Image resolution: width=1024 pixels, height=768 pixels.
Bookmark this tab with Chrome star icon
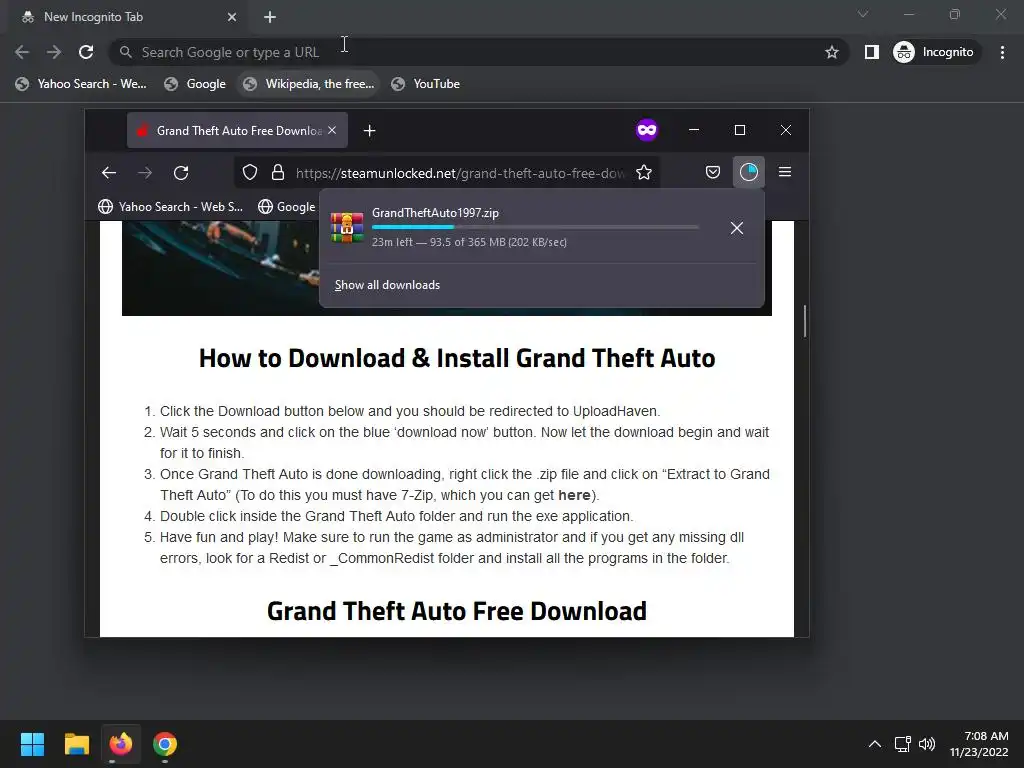(831, 52)
